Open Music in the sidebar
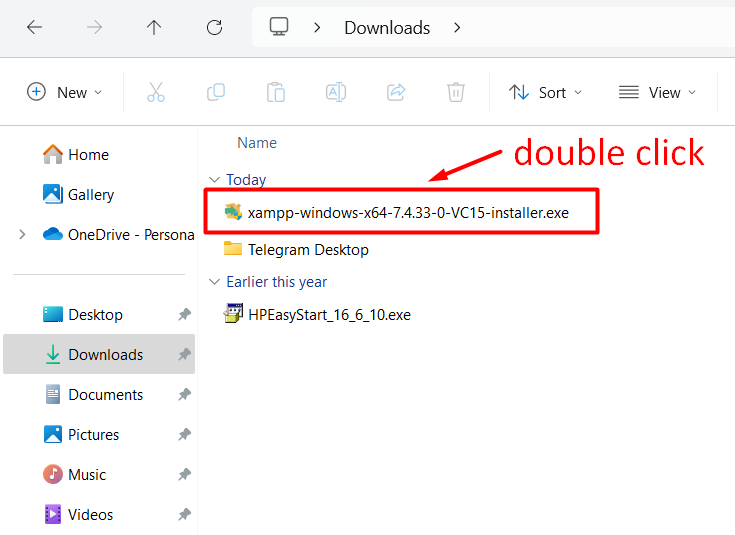This screenshot has width=735, height=535. [74, 474]
